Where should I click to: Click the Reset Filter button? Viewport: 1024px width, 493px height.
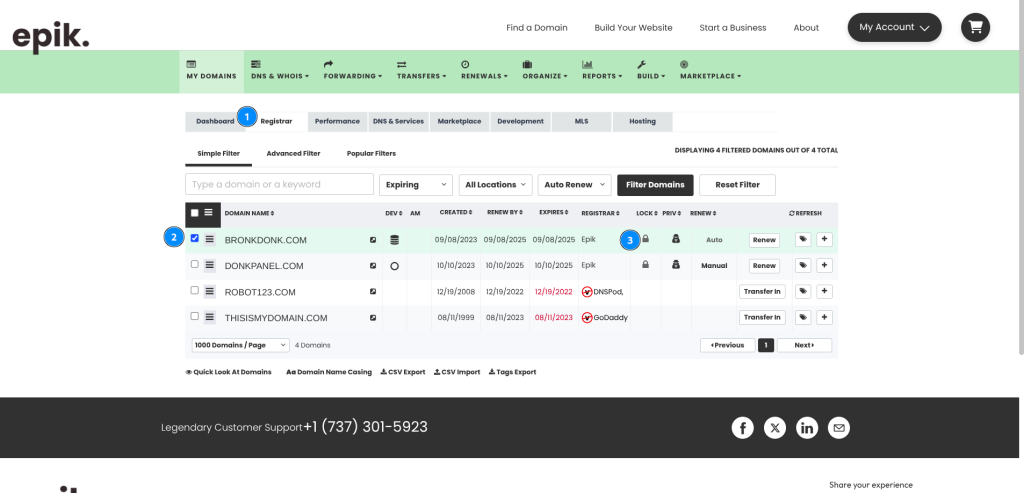pos(737,185)
